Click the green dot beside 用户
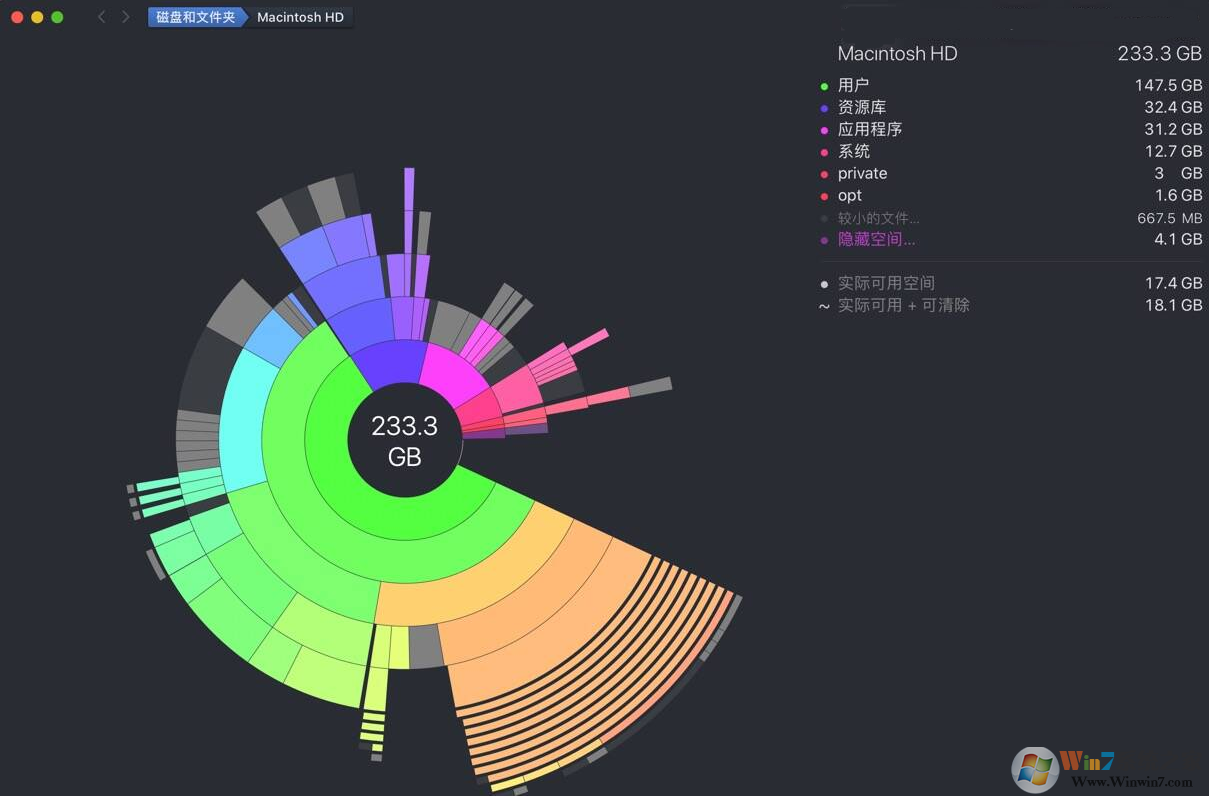1209x796 pixels. (824, 86)
